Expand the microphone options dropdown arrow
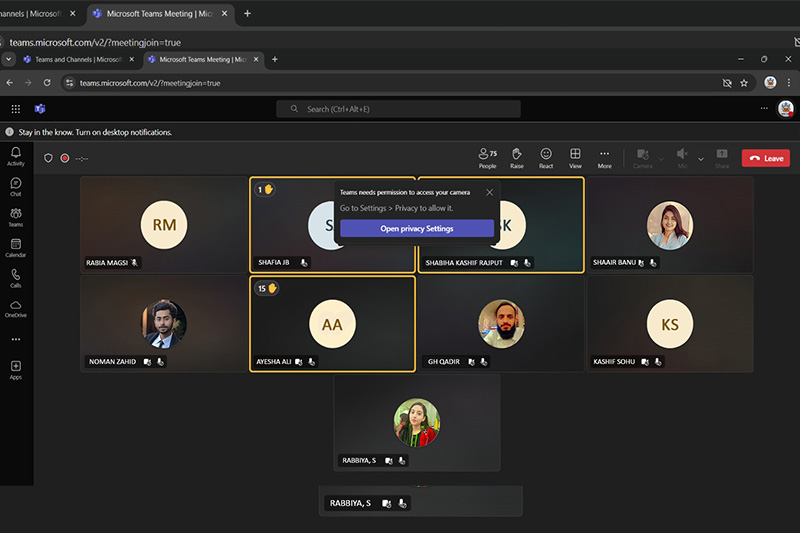This screenshot has height=533, width=800. coord(700,158)
